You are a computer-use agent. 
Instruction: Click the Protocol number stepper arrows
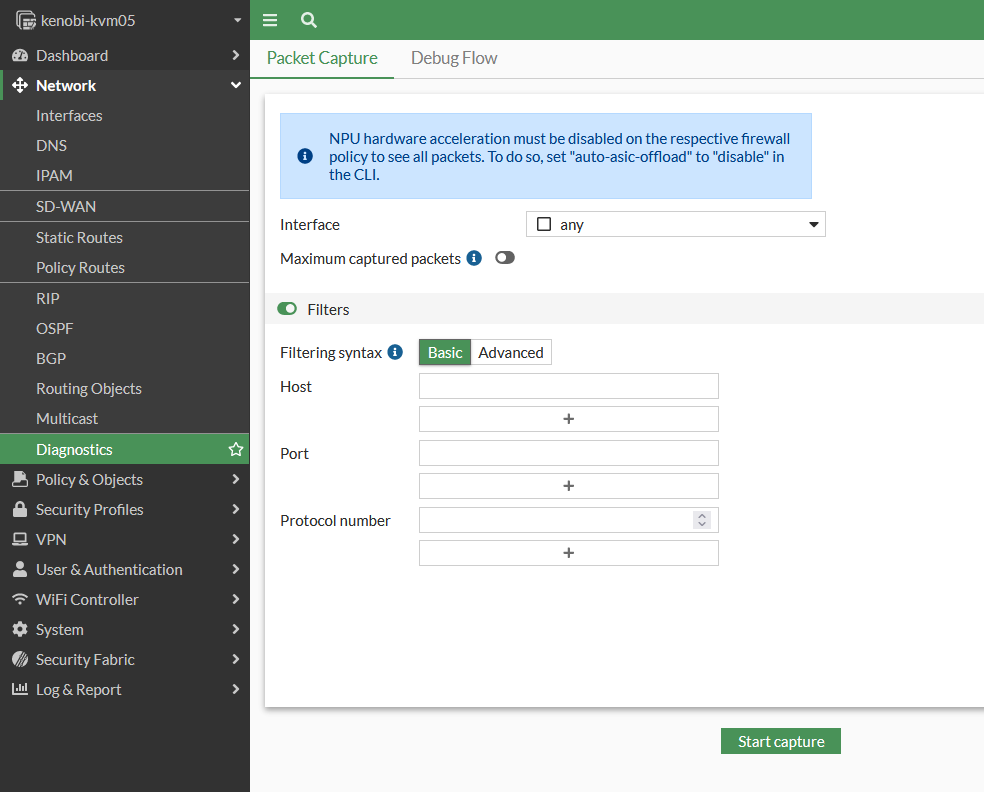pos(702,520)
